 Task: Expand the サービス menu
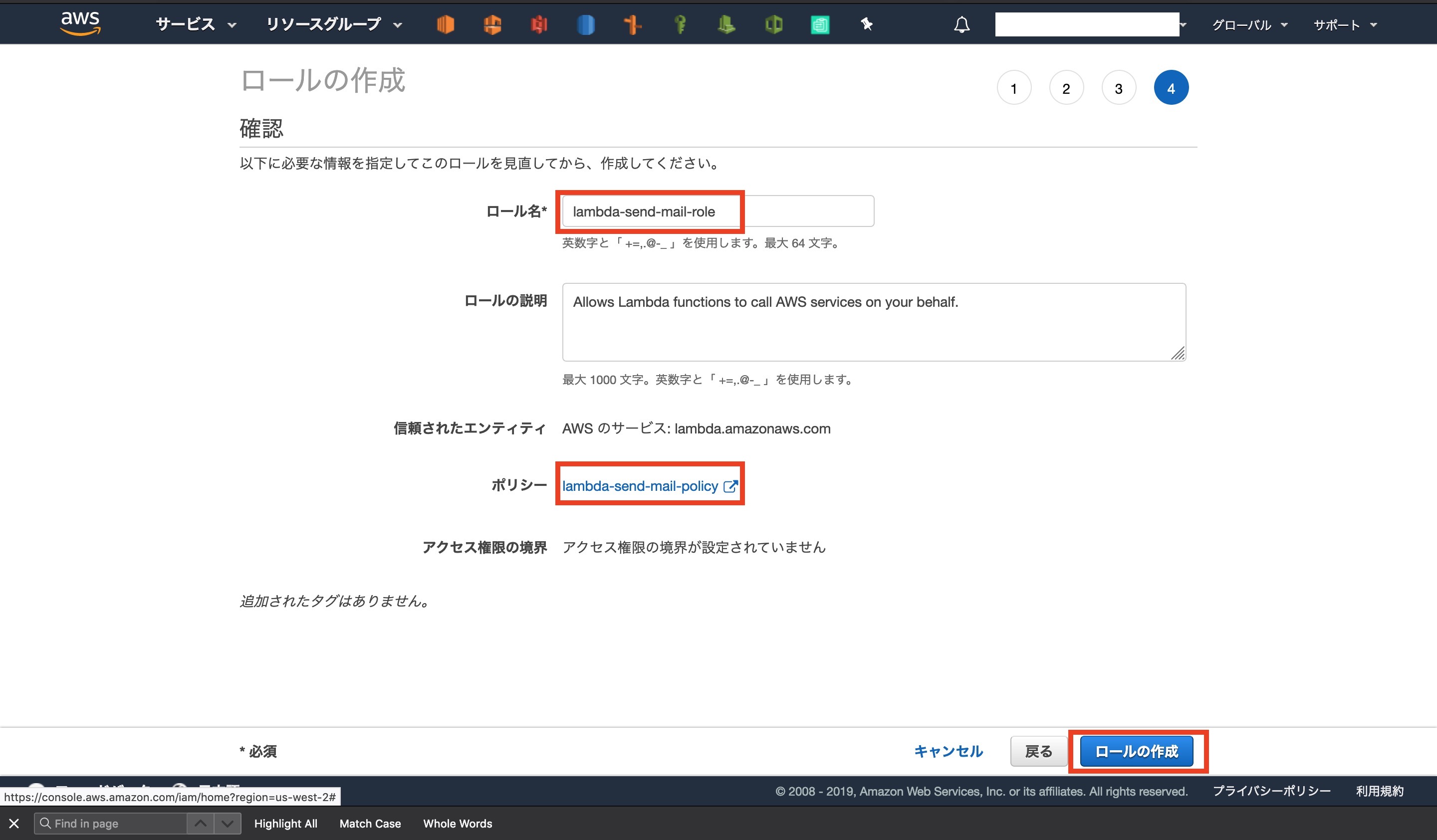(x=196, y=24)
